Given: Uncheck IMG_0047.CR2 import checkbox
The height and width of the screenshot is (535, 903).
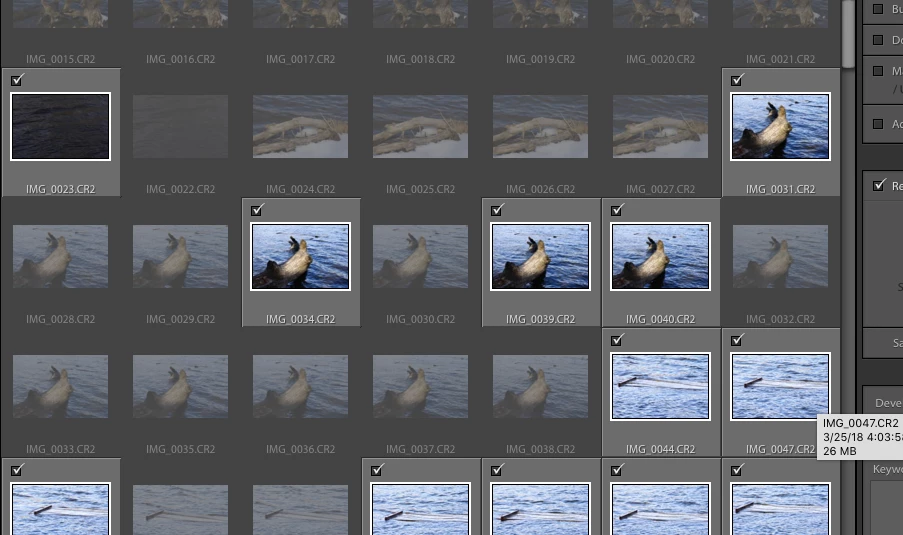Looking at the screenshot, I should click(x=737, y=340).
